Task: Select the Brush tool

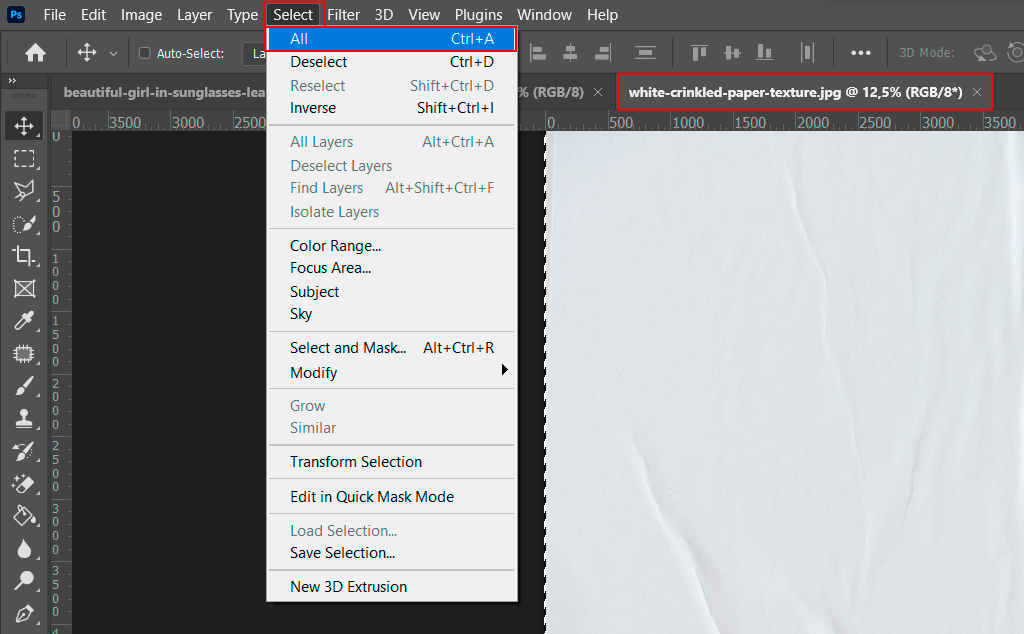Action: 24,386
